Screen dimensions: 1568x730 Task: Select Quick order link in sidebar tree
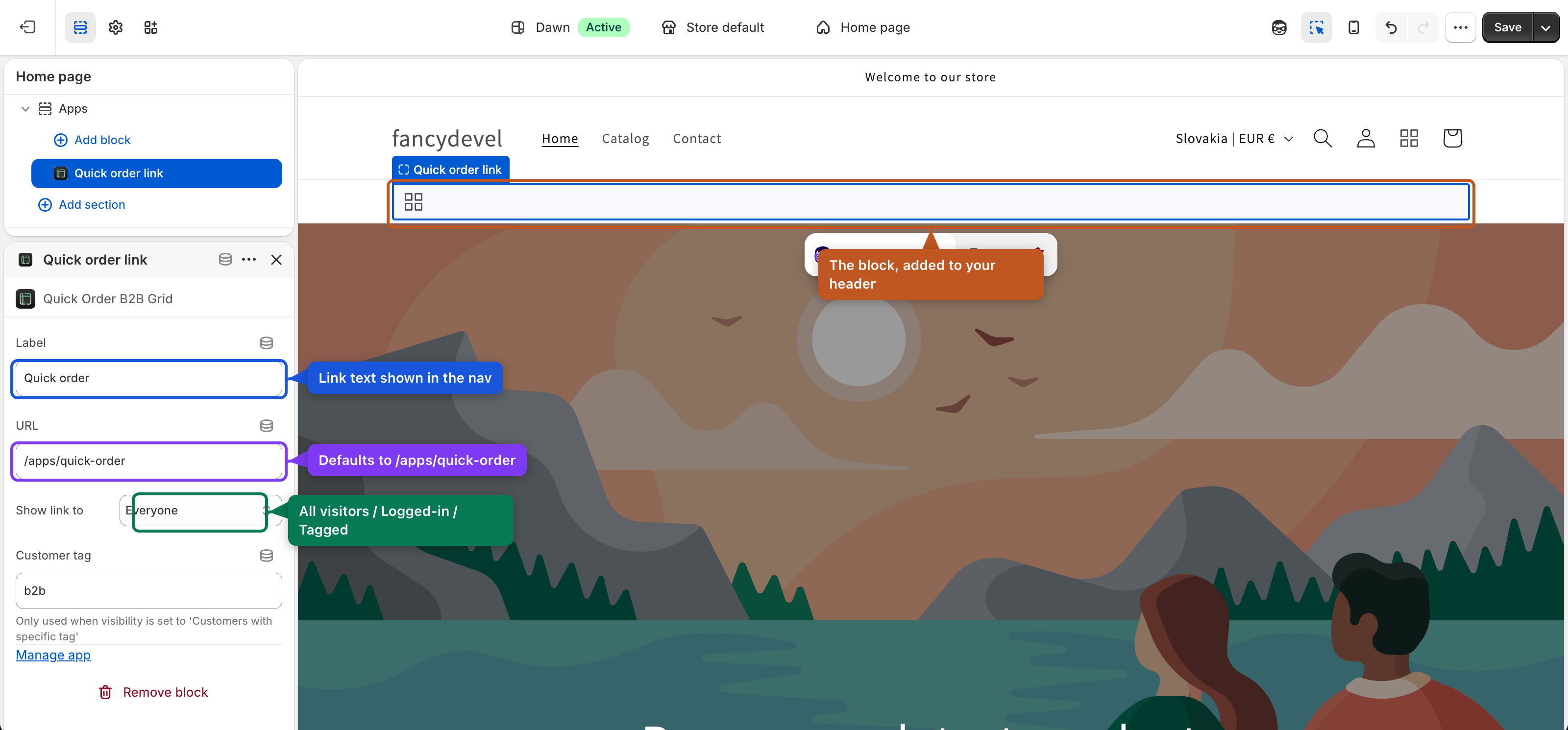point(156,173)
